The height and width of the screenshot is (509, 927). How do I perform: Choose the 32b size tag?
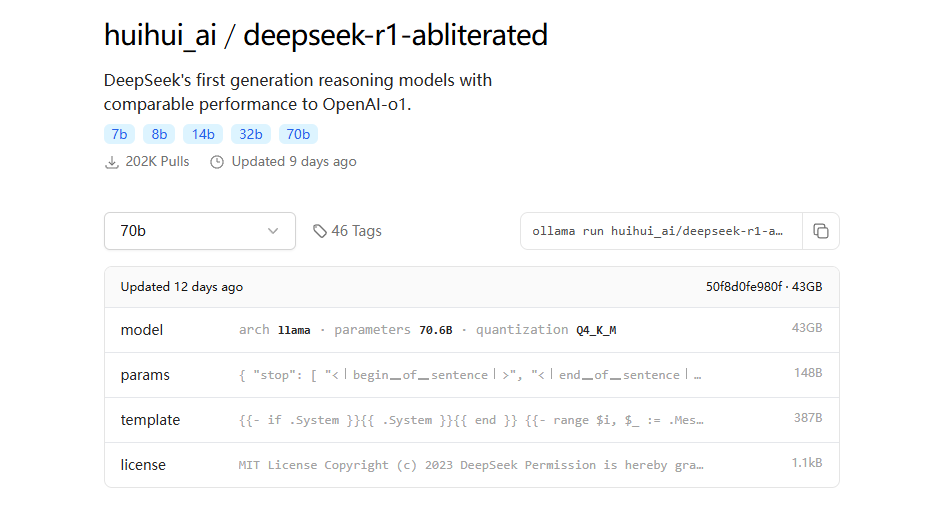tap(251, 134)
